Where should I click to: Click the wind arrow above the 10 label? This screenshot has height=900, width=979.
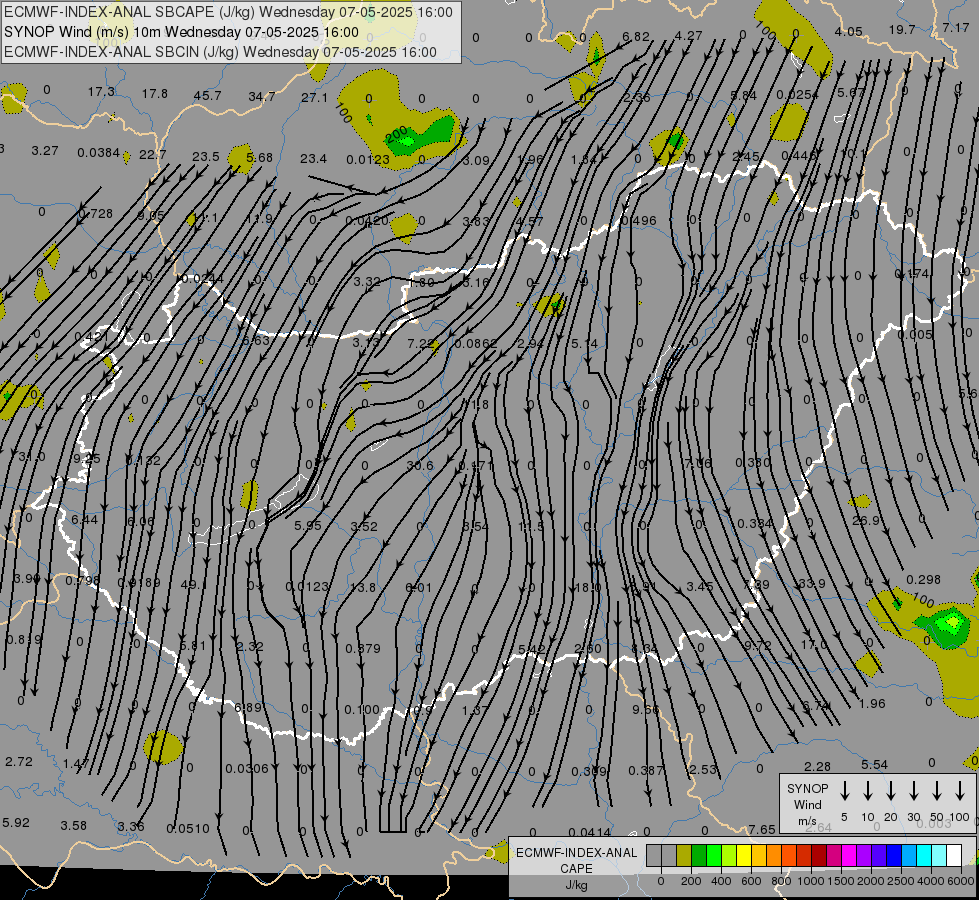[x=868, y=791]
